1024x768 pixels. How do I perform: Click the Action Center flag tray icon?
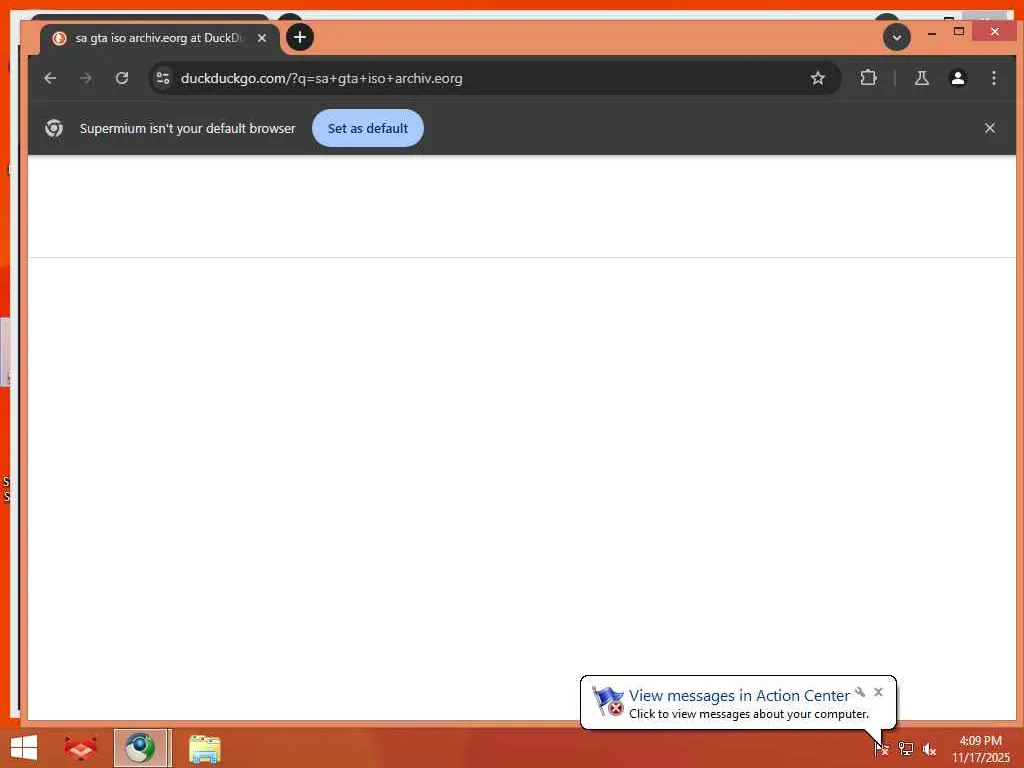[881, 748]
